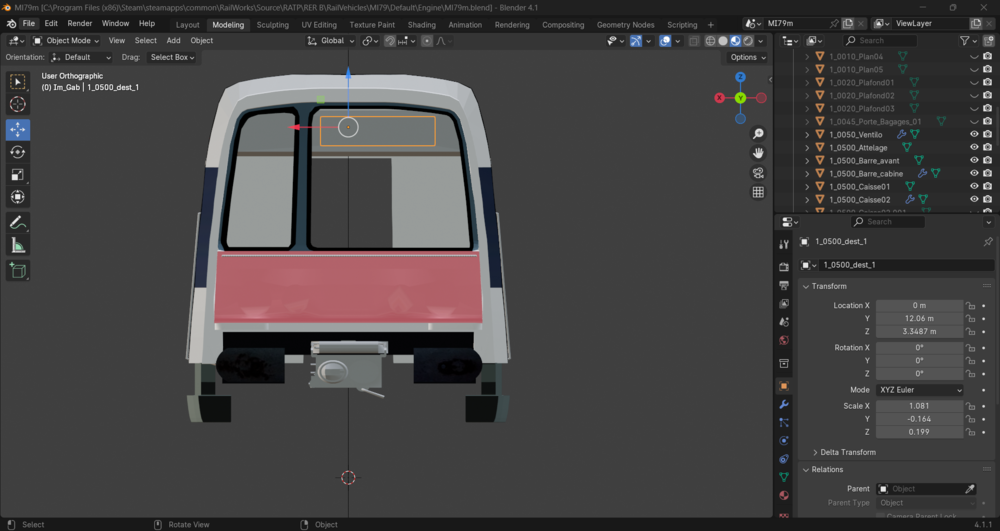
Task: Toggle Location X lock
Action: pyautogui.click(x=970, y=305)
